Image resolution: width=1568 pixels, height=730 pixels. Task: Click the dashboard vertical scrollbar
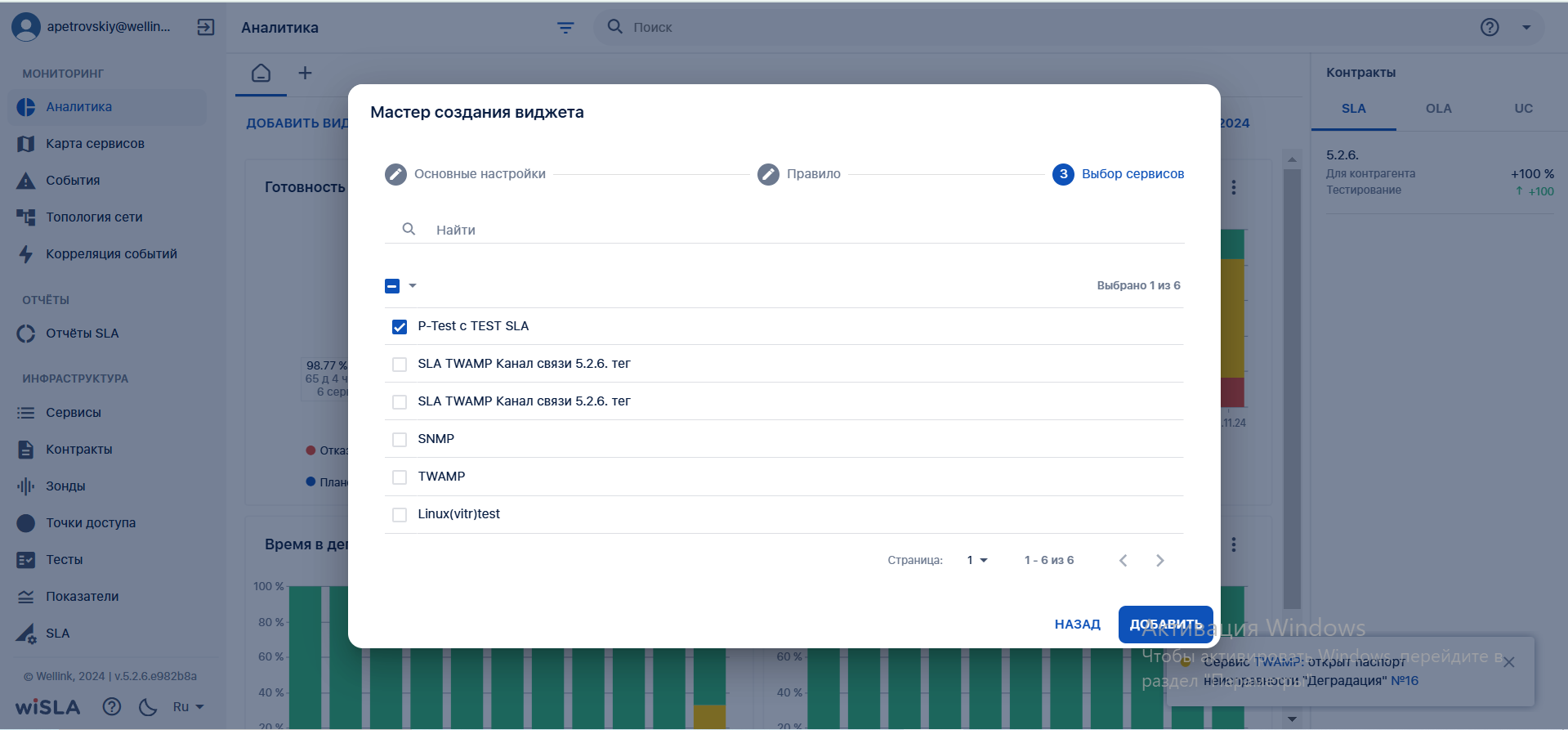coord(1292,388)
